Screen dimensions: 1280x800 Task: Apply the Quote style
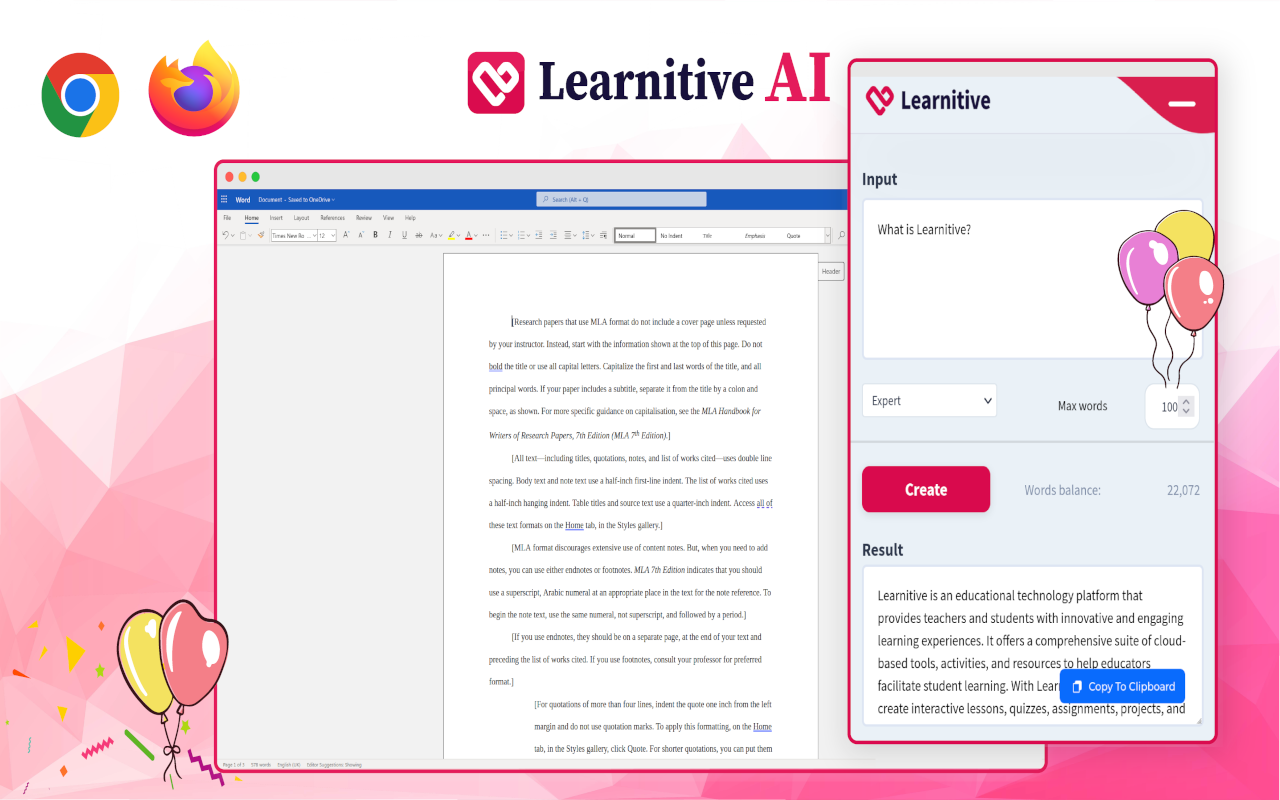tap(793, 235)
